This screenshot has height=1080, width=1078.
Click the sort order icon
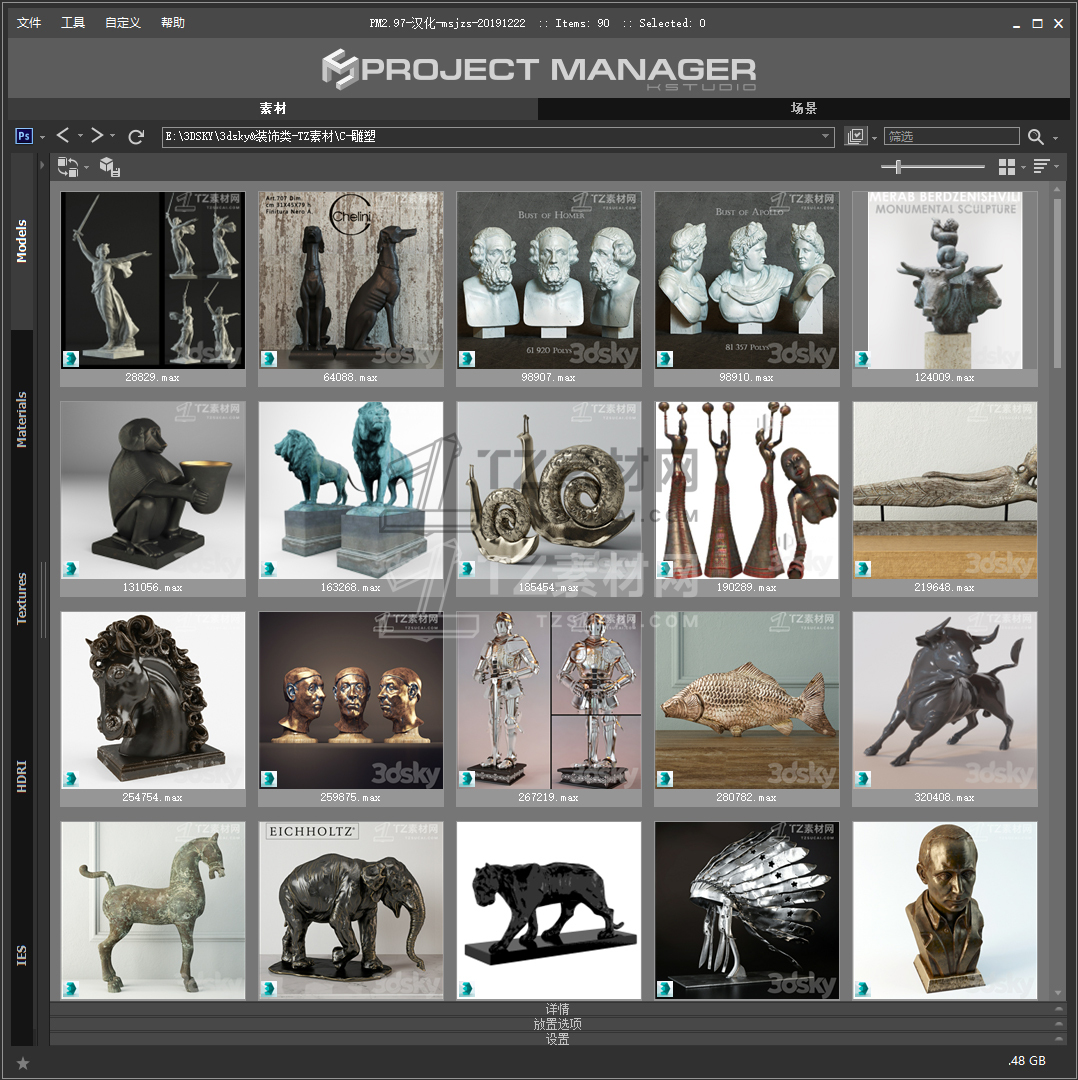coord(1041,167)
